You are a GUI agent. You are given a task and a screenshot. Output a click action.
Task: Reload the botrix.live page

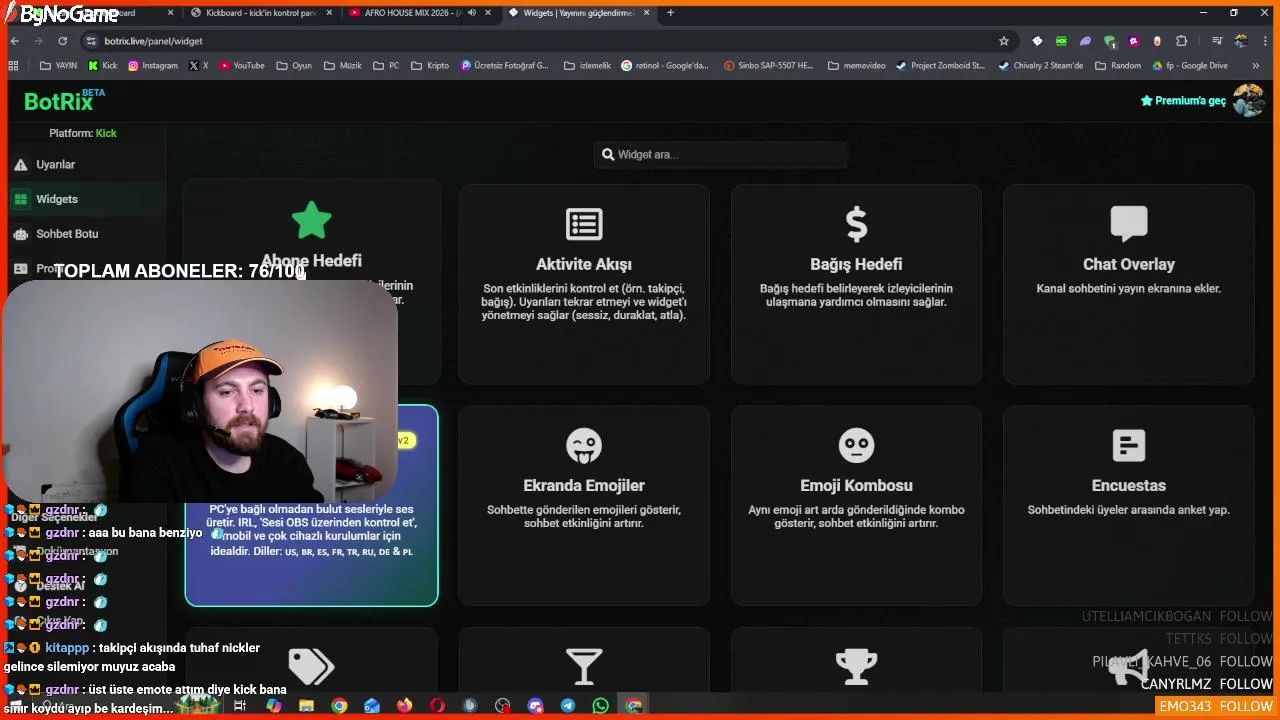click(x=62, y=41)
